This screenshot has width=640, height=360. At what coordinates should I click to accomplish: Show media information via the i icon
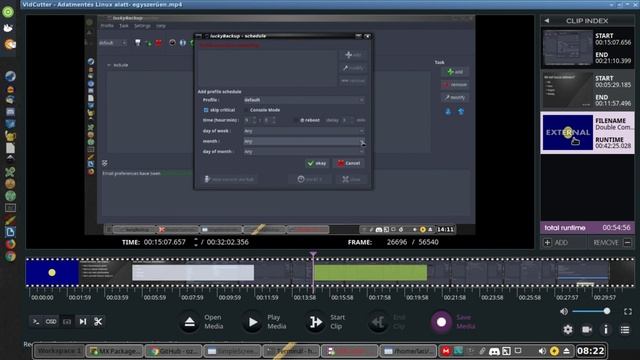(x=606, y=329)
